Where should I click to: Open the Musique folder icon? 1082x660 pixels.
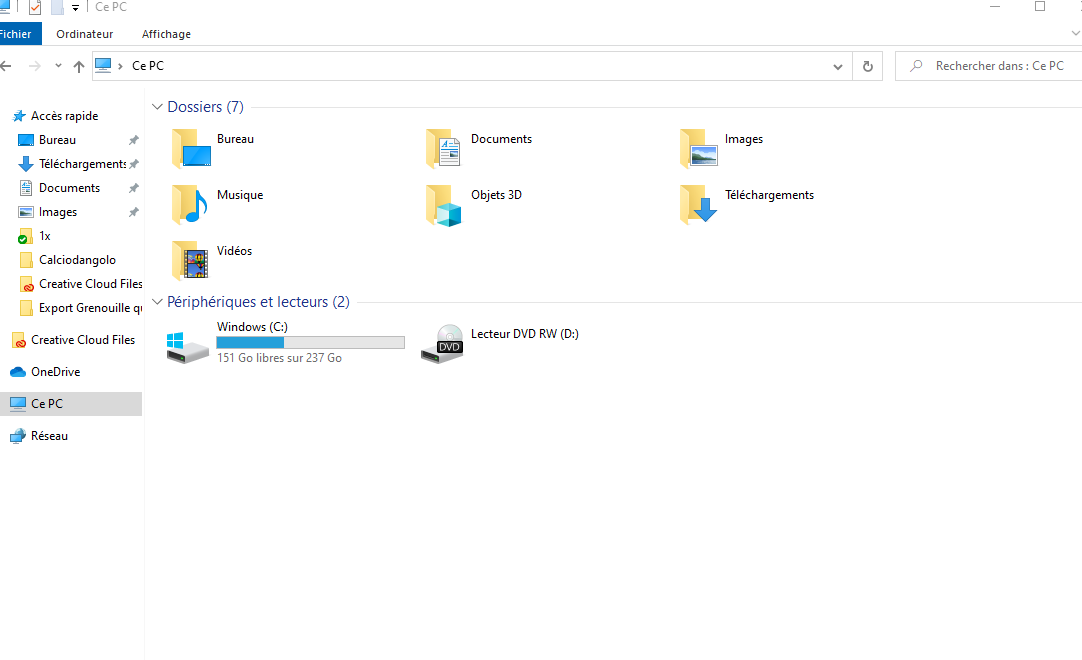(x=189, y=204)
